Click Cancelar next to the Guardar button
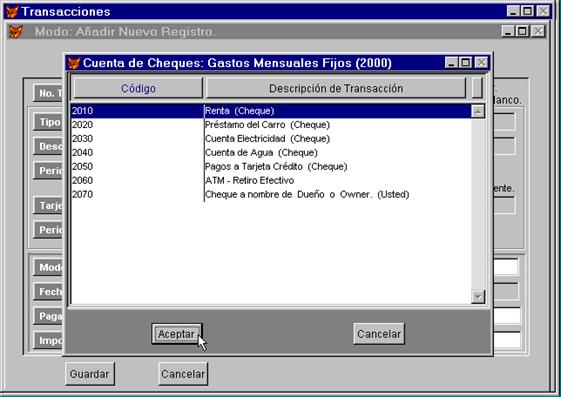Image resolution: width=561 pixels, height=397 pixels. coord(183,374)
